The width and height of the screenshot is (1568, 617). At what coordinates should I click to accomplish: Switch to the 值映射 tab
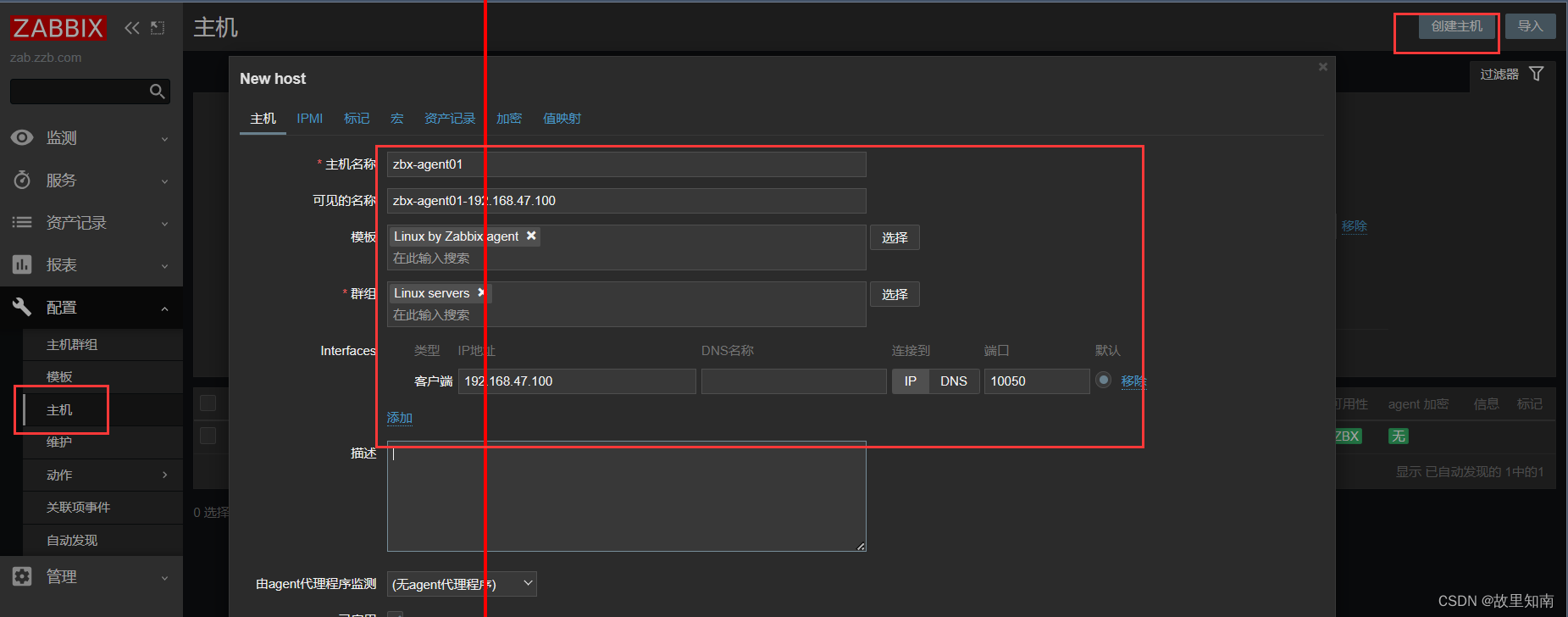tap(562, 119)
